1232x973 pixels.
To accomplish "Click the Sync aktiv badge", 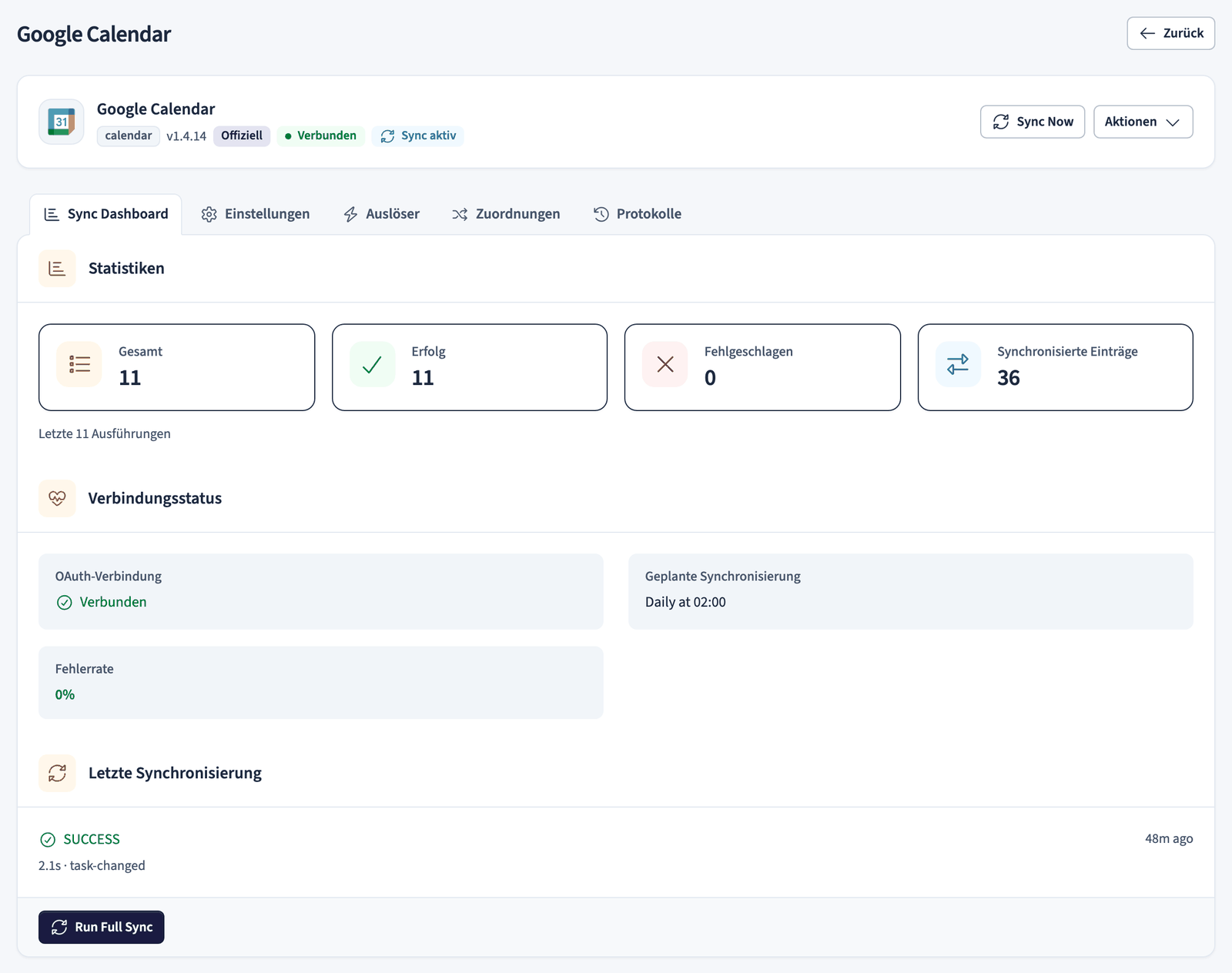I will point(418,135).
